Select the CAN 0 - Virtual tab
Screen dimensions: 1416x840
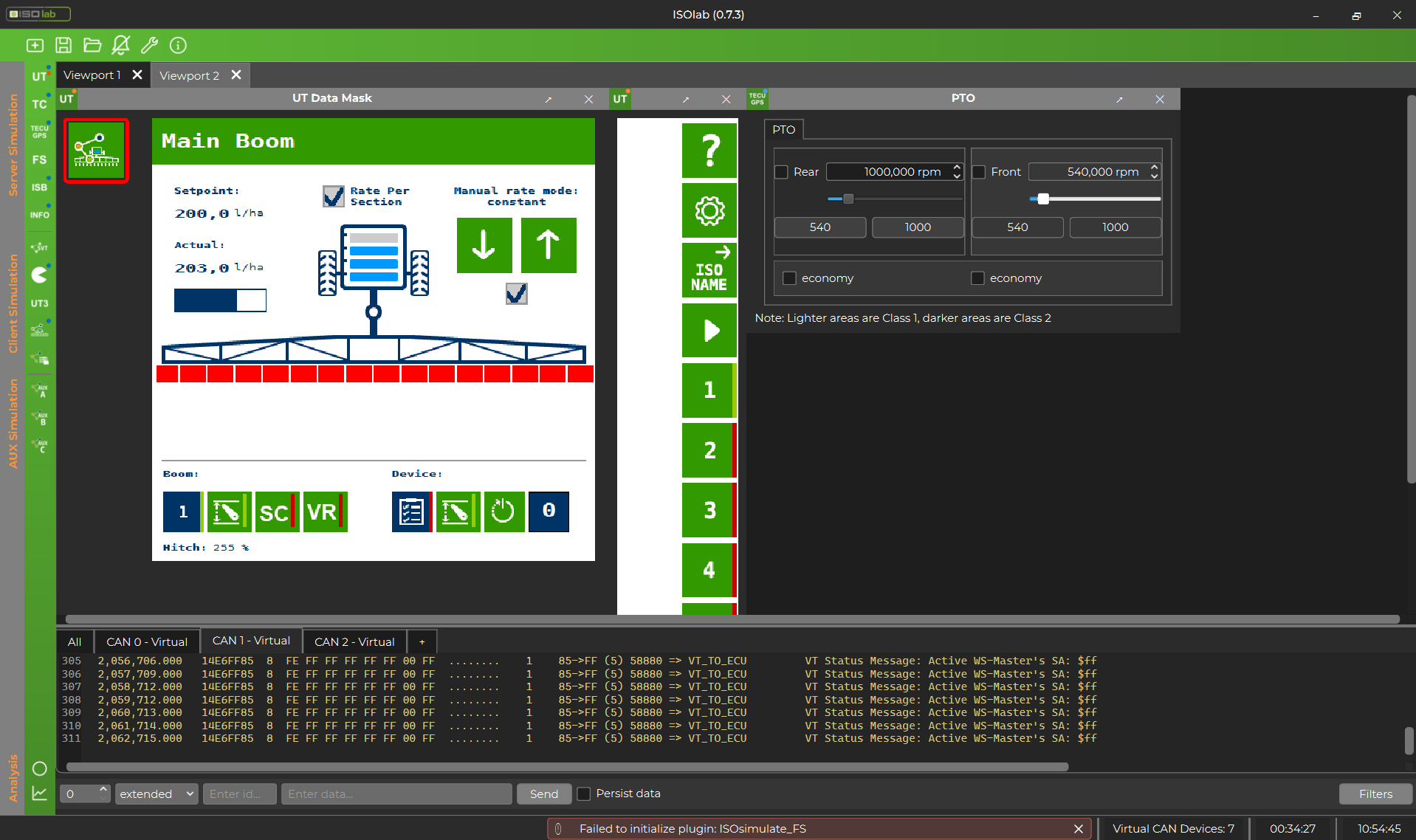pyautogui.click(x=147, y=641)
